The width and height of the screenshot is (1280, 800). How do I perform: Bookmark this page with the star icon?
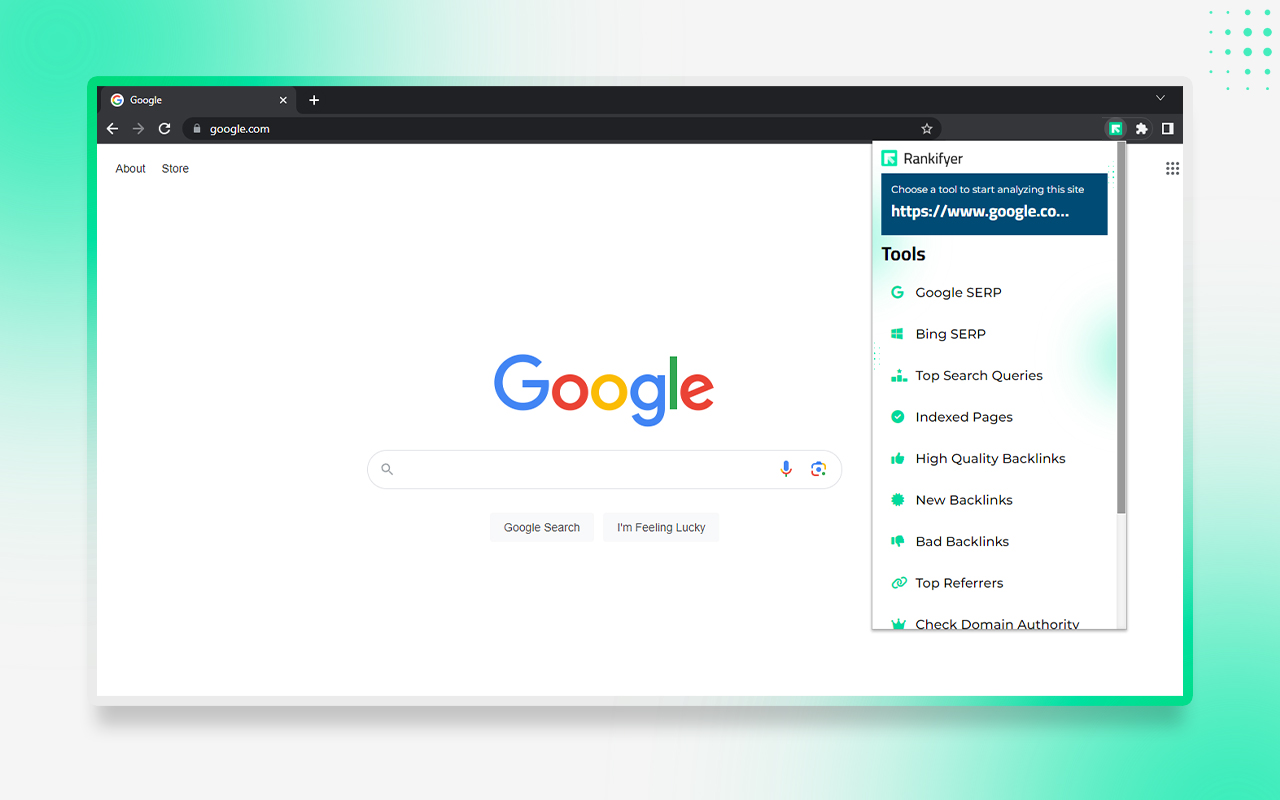(x=927, y=129)
